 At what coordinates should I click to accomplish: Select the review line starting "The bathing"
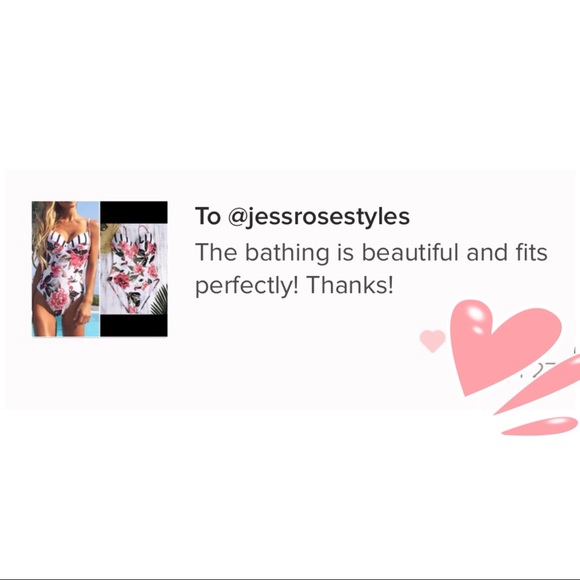coord(371,253)
